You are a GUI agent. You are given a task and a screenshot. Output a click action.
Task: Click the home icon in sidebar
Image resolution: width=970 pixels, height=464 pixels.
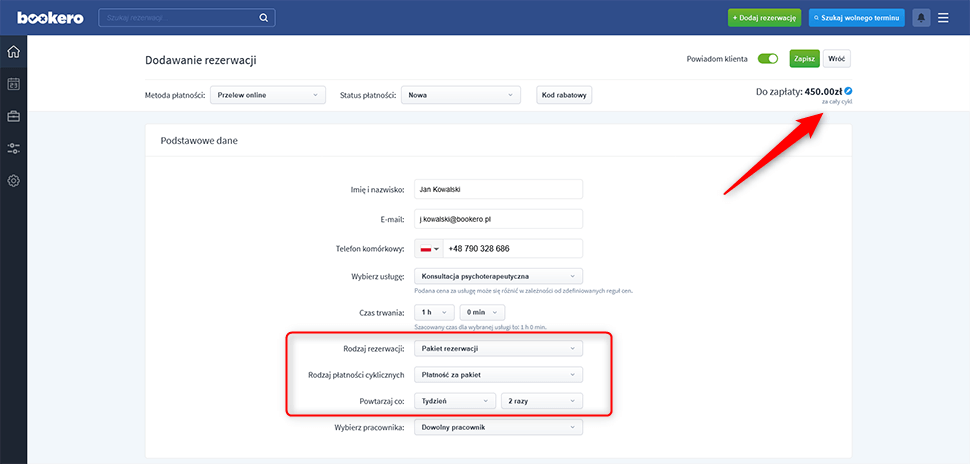[13, 52]
